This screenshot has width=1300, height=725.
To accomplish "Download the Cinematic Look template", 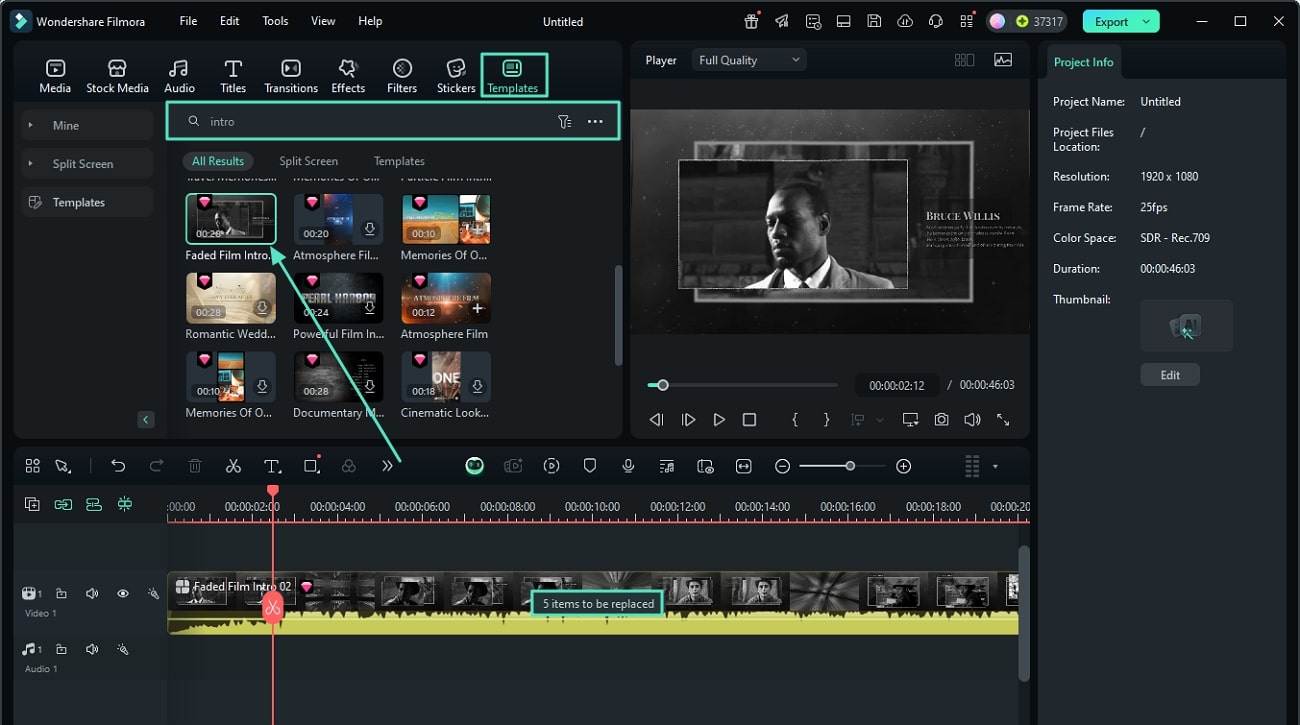I will pos(477,386).
